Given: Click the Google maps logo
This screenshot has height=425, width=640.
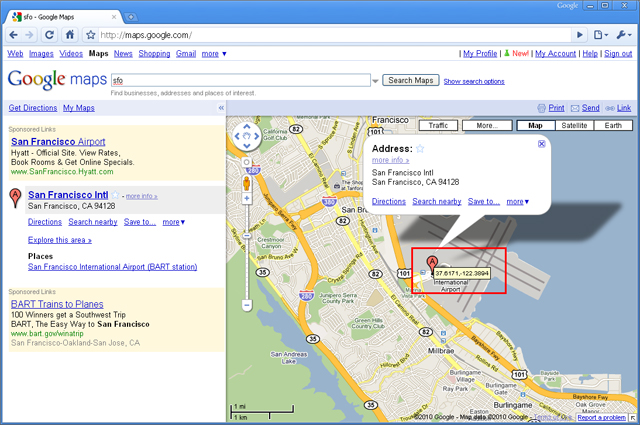Looking at the screenshot, I should point(57,79).
